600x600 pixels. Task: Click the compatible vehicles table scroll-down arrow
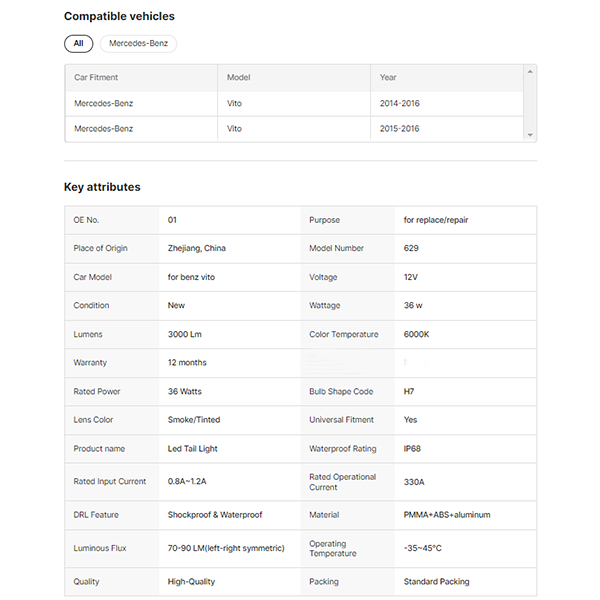coord(531,135)
